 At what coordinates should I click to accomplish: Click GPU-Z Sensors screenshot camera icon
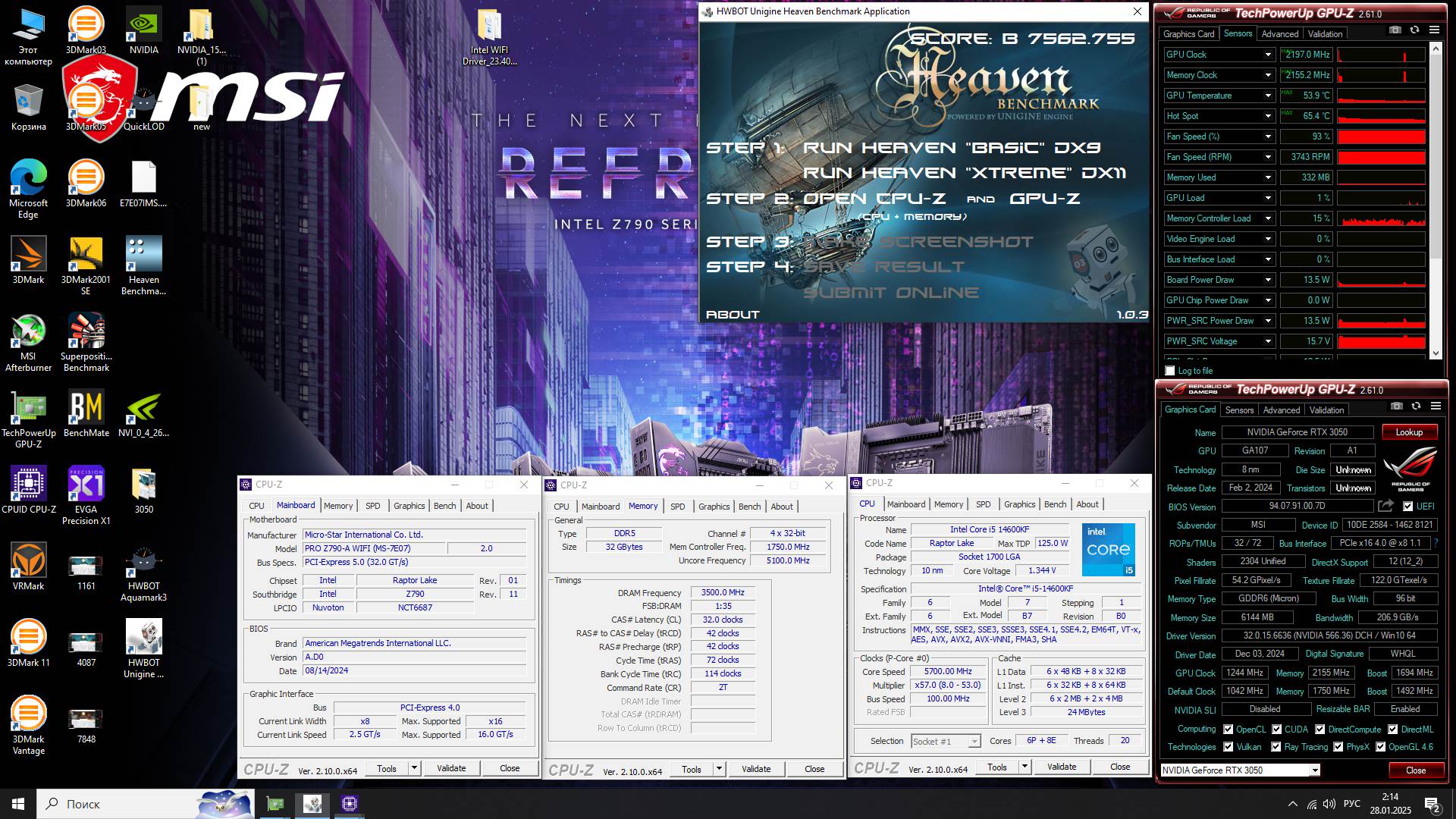pyautogui.click(x=1395, y=30)
